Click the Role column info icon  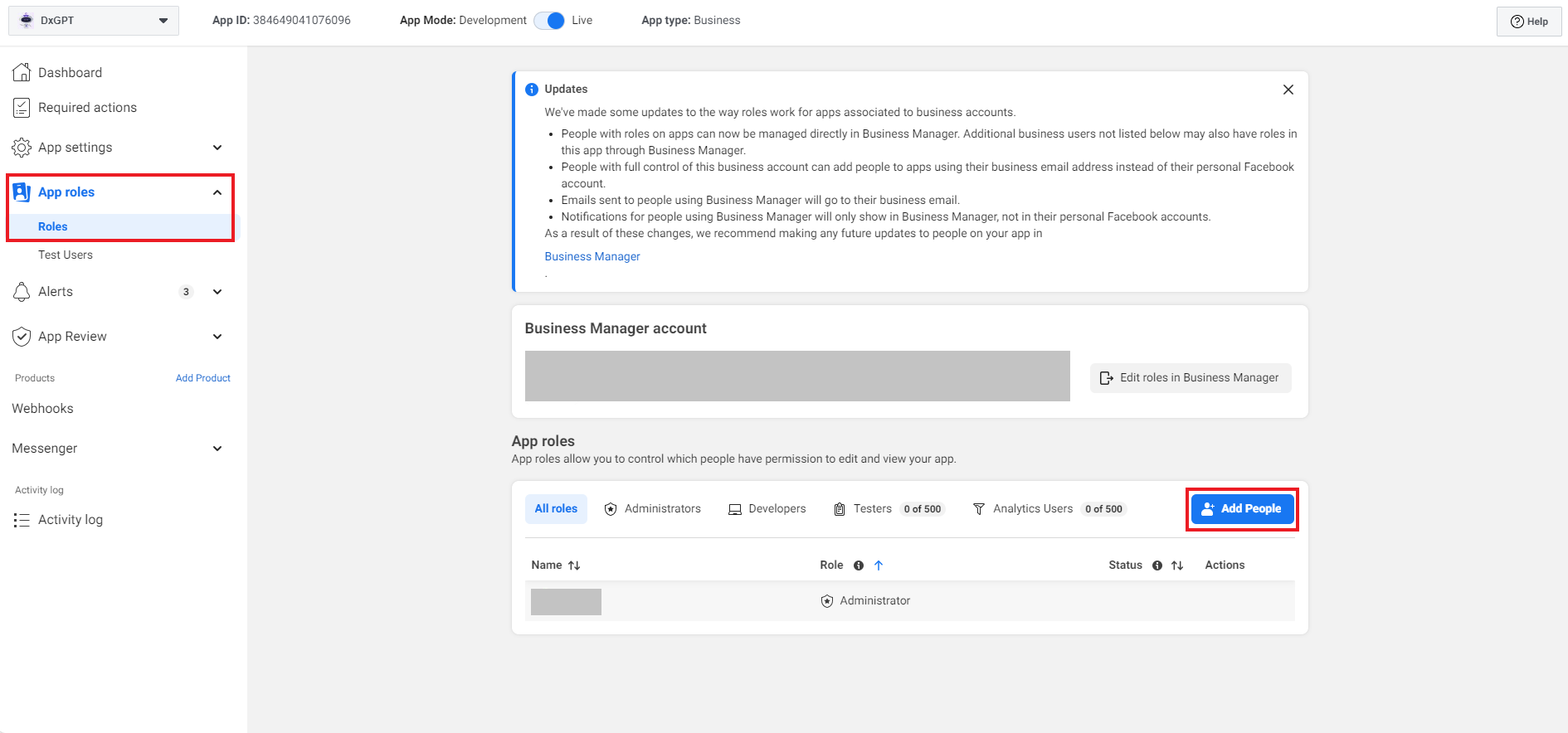(x=859, y=566)
